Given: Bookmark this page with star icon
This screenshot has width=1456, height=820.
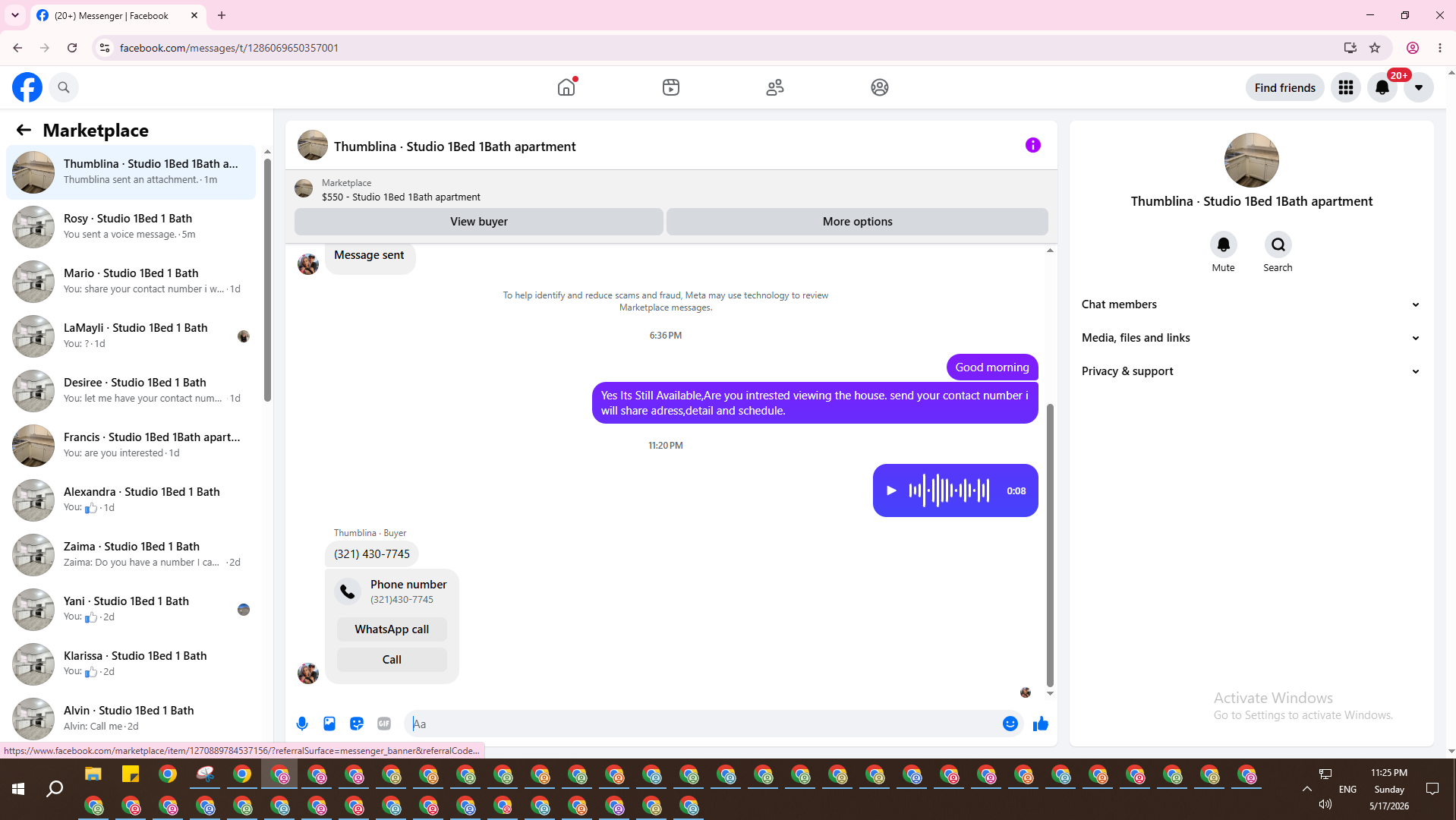Looking at the screenshot, I should pyautogui.click(x=1375, y=48).
